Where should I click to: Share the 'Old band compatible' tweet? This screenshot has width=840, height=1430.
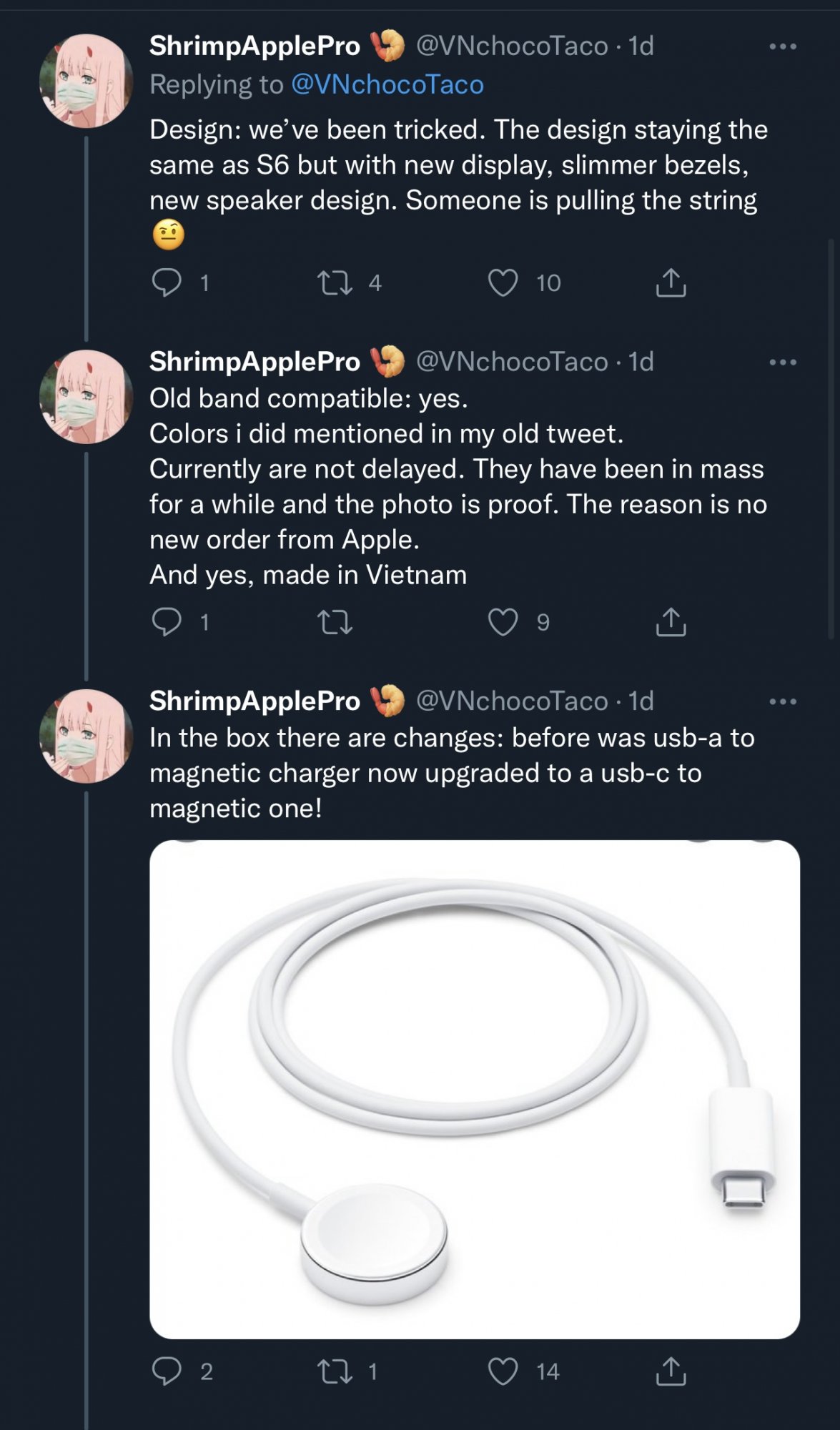[x=671, y=622]
